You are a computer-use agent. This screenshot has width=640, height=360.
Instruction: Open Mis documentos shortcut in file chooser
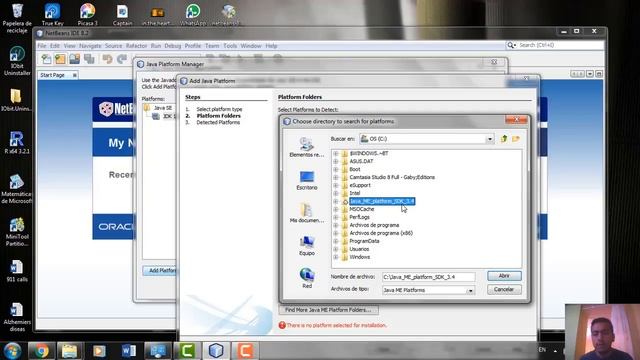tap(307, 213)
